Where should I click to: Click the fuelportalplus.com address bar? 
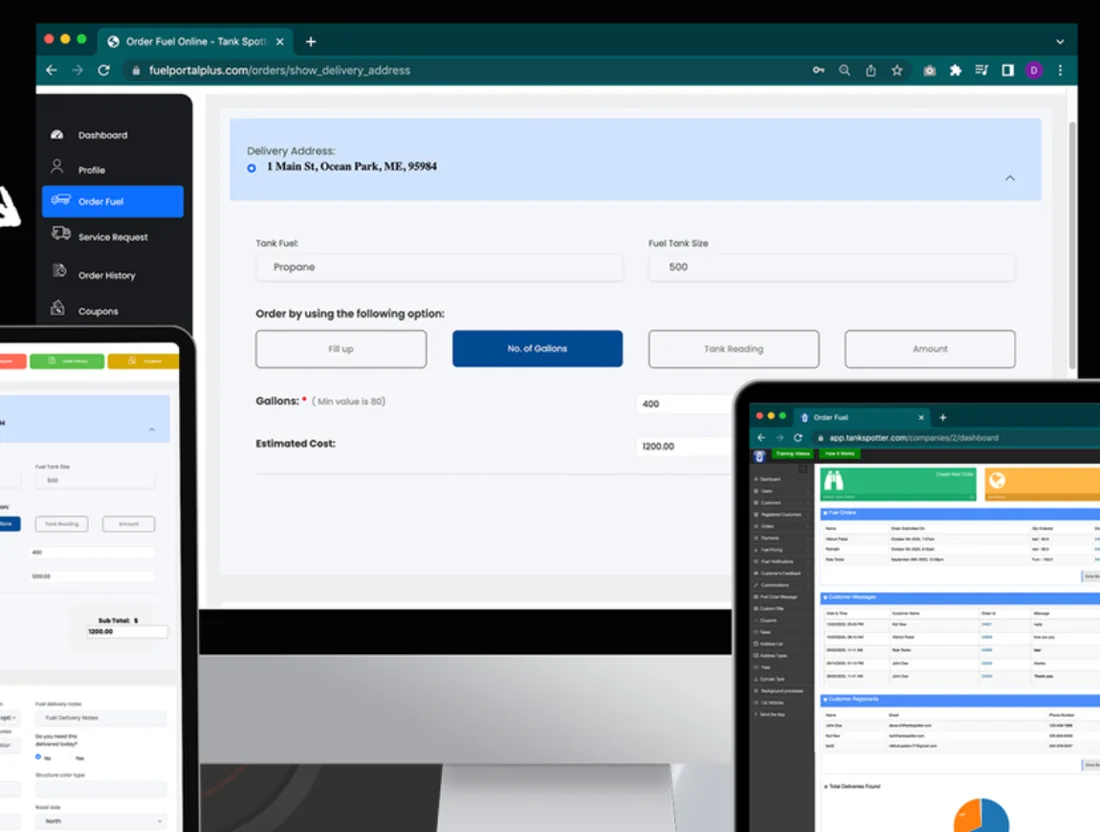463,70
